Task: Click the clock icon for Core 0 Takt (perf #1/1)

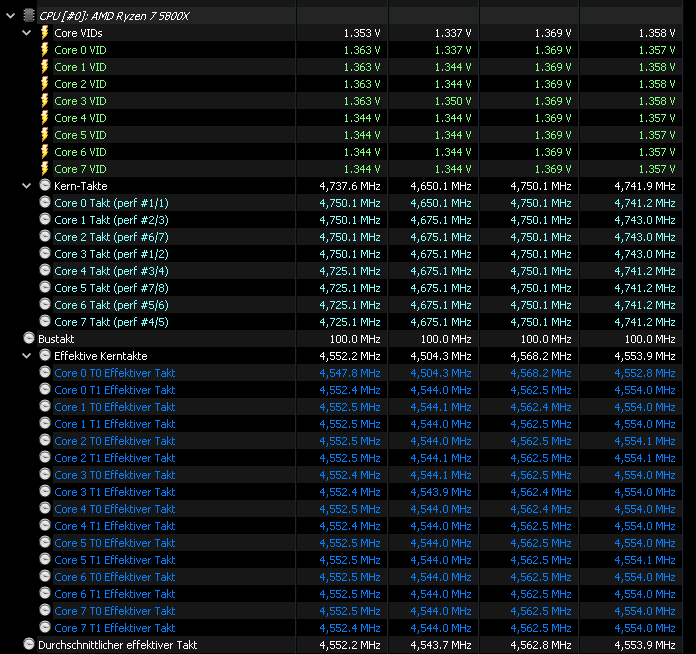Action: coord(45,202)
